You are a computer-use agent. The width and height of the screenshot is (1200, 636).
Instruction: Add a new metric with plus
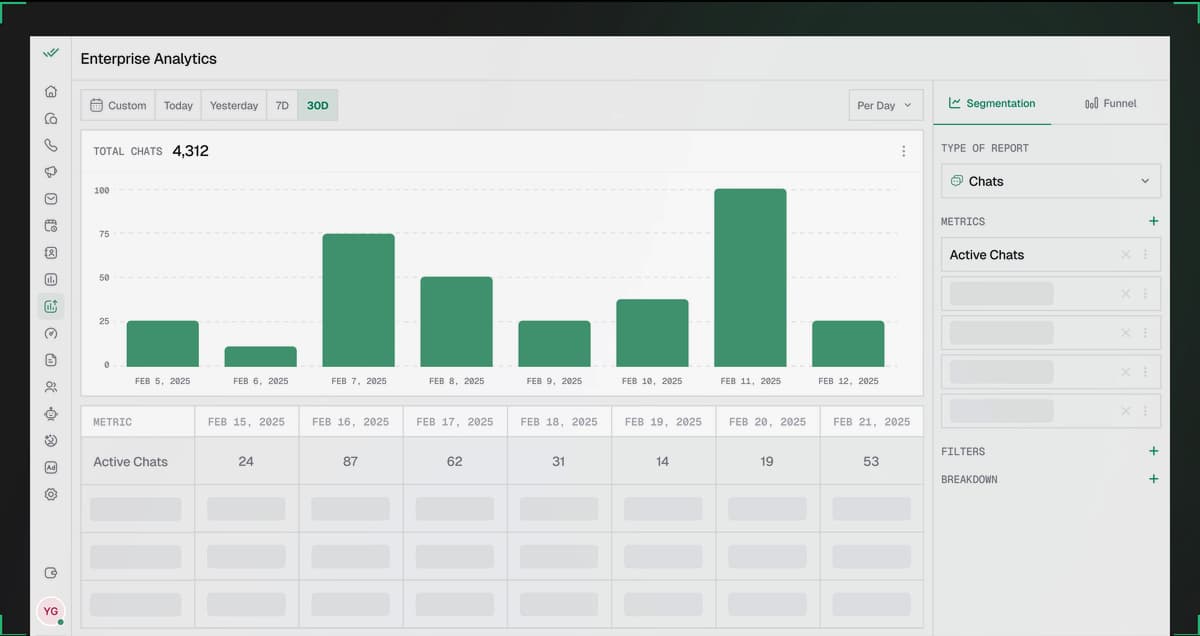[1153, 221]
